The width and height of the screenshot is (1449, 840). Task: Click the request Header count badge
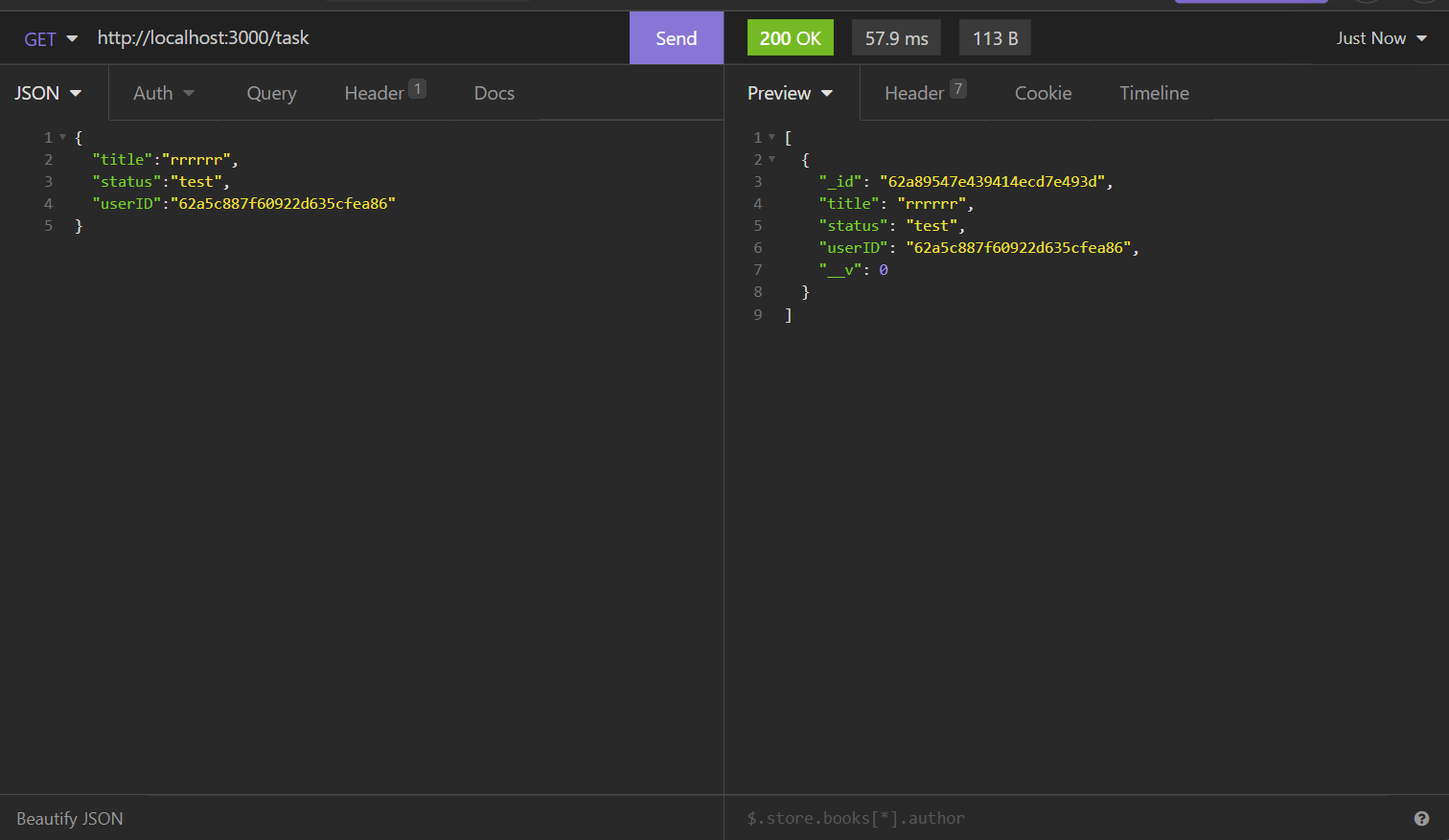[418, 89]
